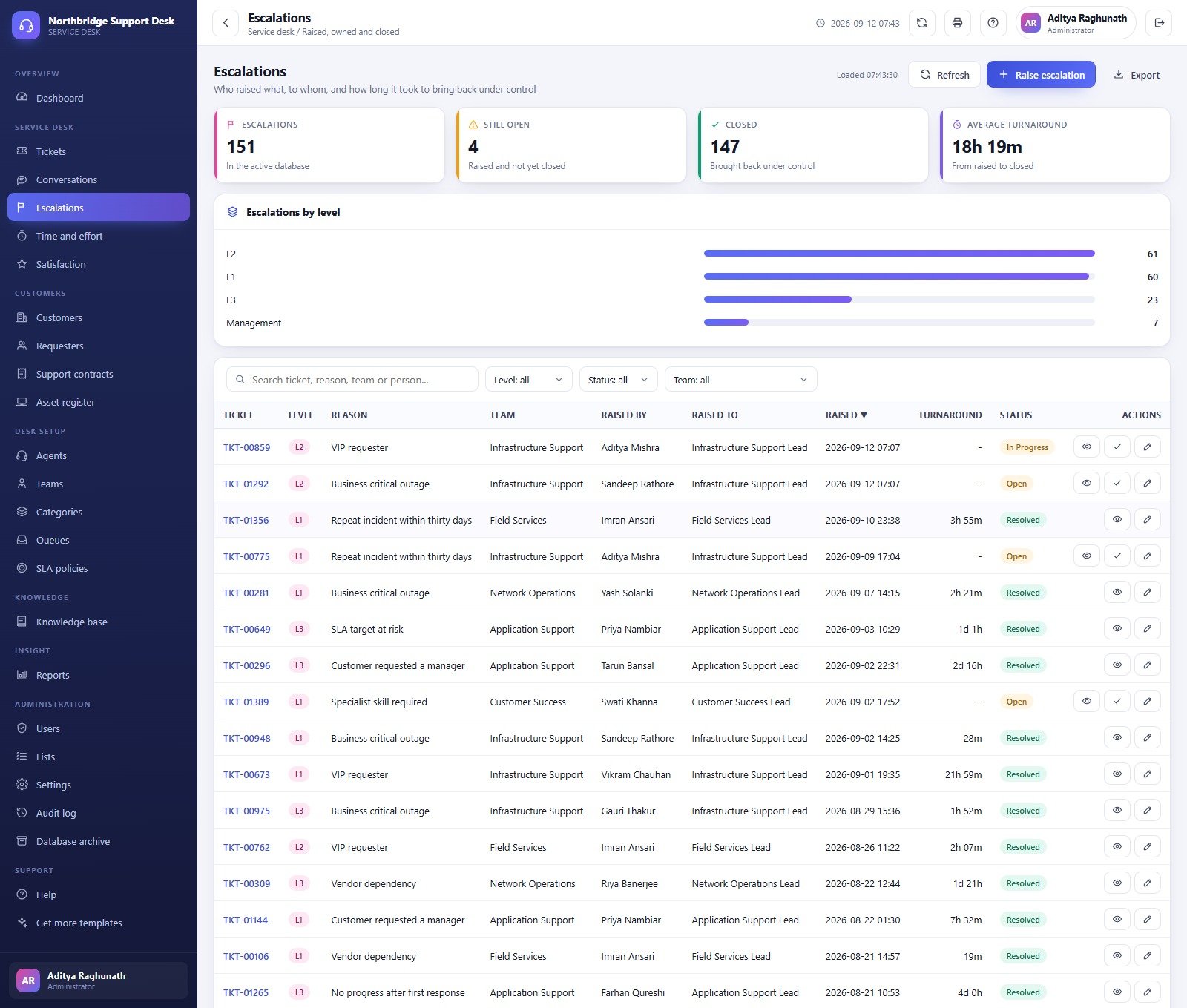Edit pencil icon for TKT-00281
Image resolution: width=1187 pixels, height=1008 pixels.
[1147, 593]
